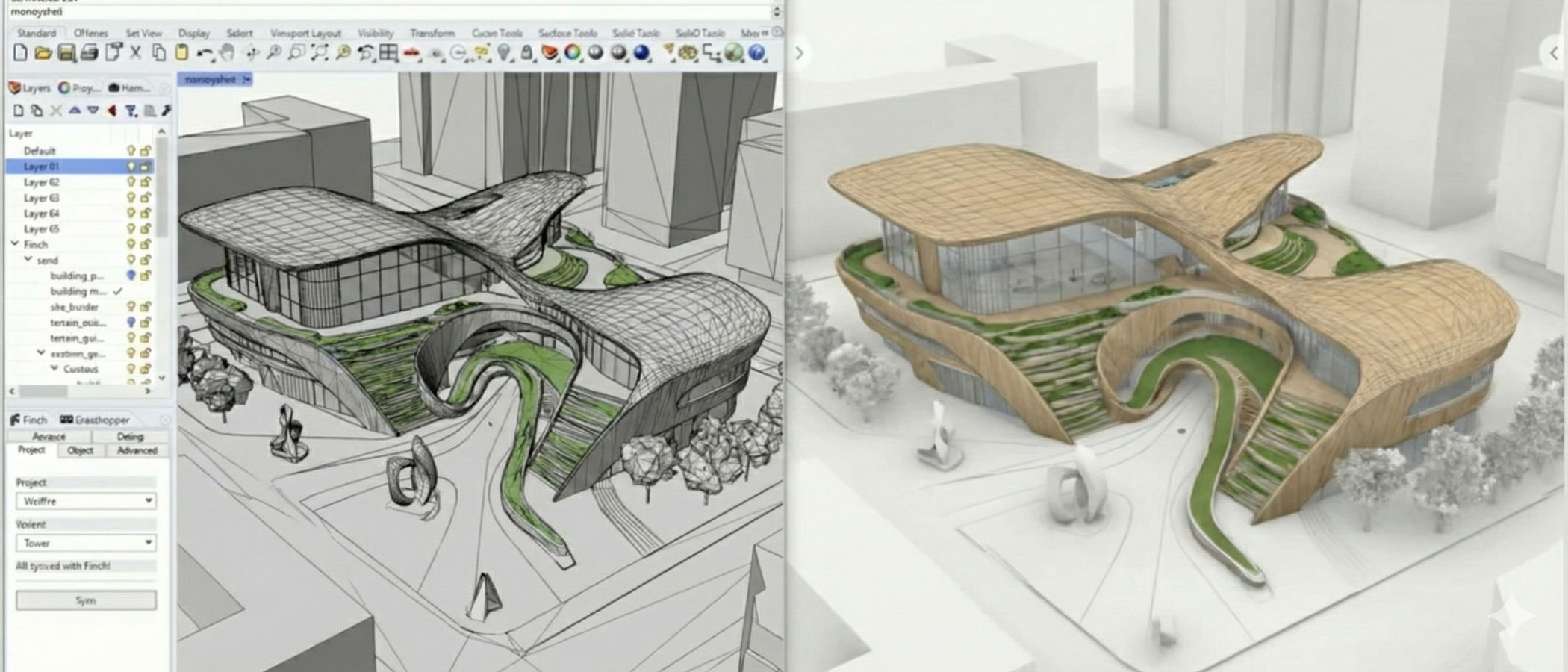The height and width of the screenshot is (672, 1568).
Task: Toggle visibility bulb of site_builder layer
Action: click(131, 307)
